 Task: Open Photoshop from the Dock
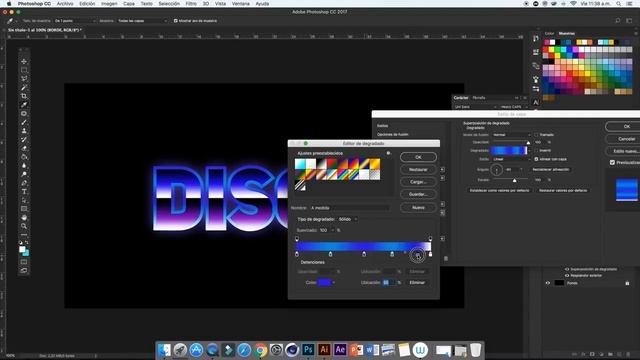point(308,350)
